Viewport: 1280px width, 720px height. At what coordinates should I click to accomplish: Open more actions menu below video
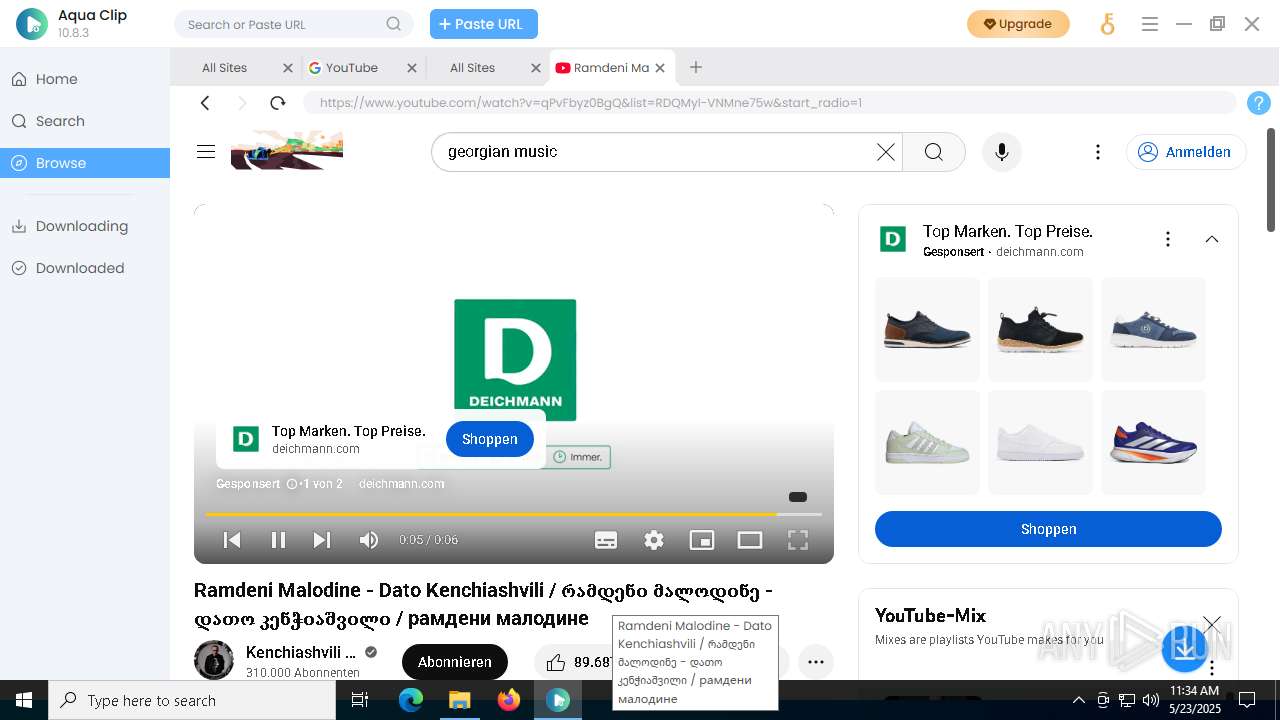click(x=816, y=662)
